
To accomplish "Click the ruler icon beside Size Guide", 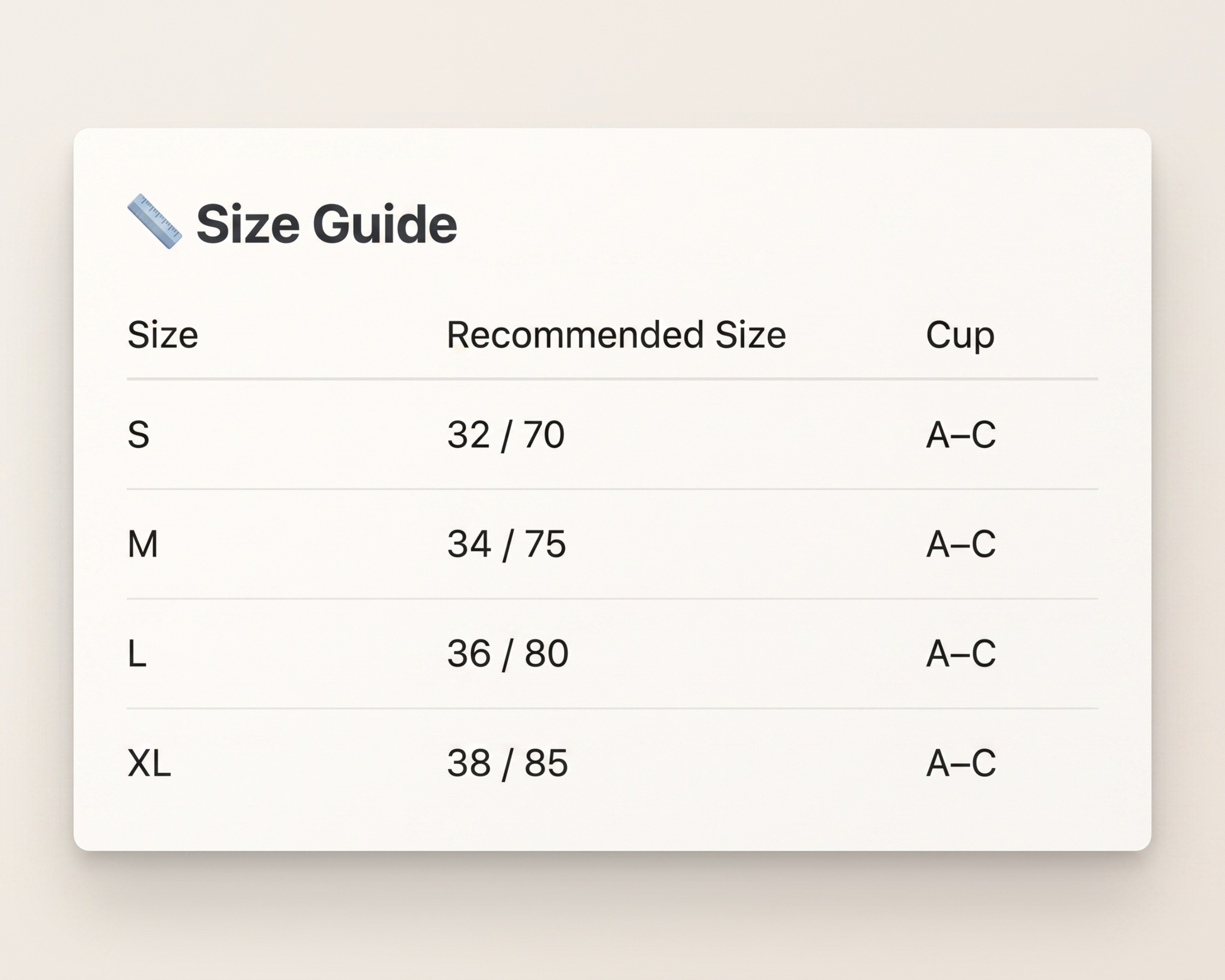I will 155,222.
